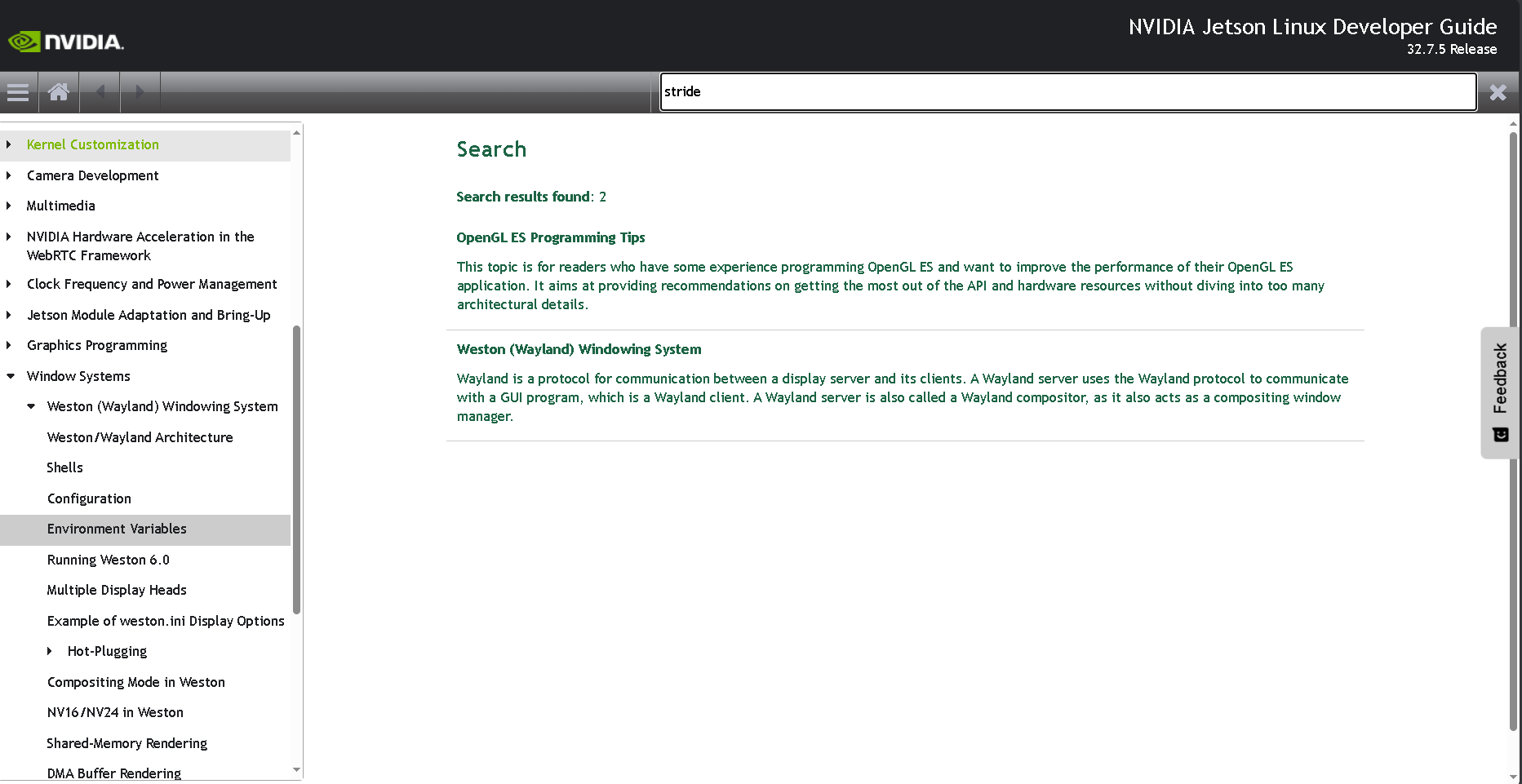The height and width of the screenshot is (784, 1522).
Task: Open Shared-Memory Rendering topic
Action: 126,743
